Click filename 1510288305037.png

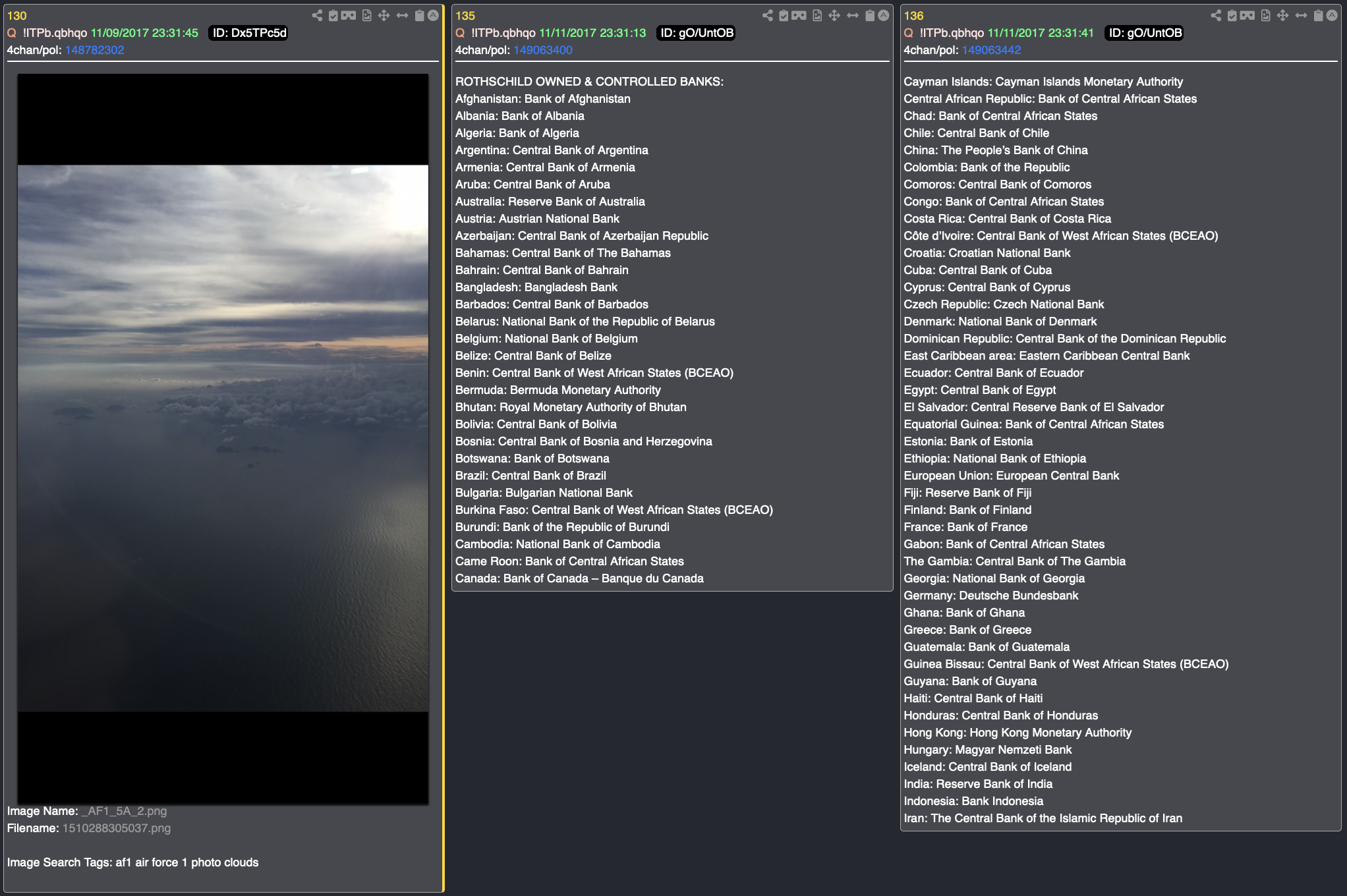tap(116, 828)
